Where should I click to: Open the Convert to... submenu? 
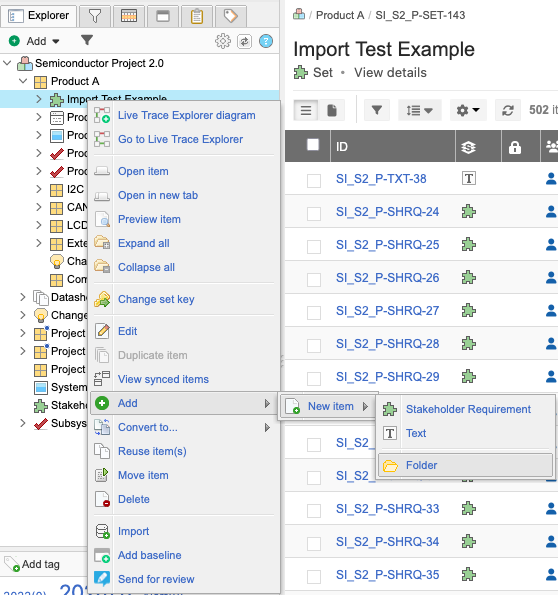[184, 427]
